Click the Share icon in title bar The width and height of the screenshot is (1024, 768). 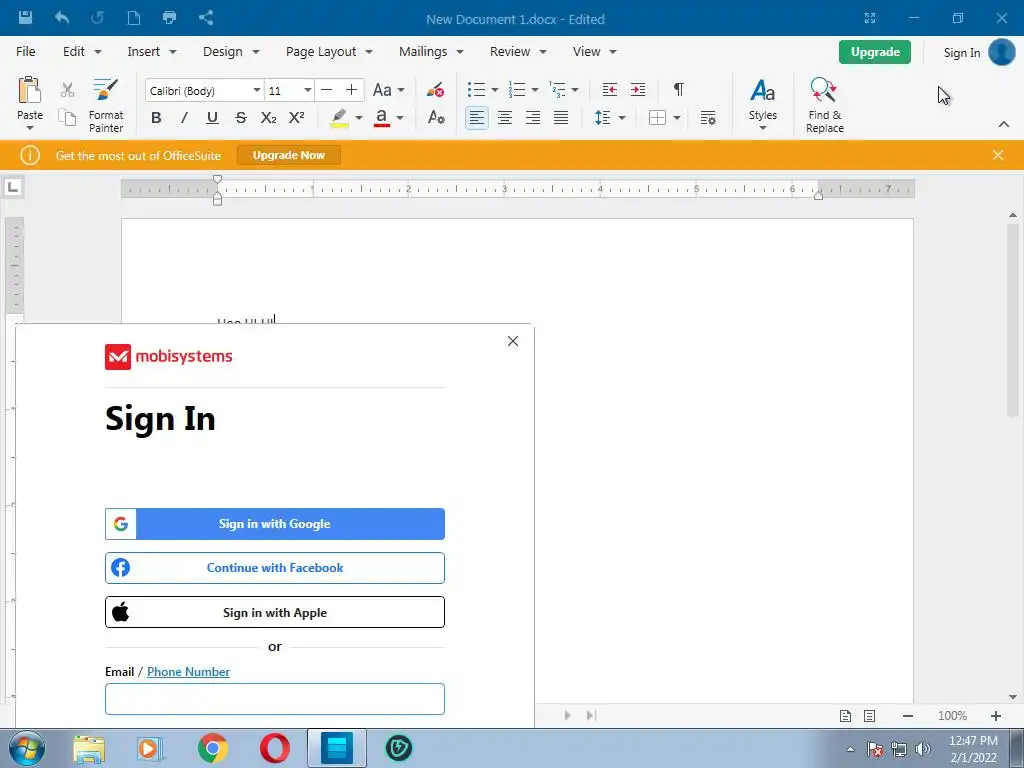point(206,18)
